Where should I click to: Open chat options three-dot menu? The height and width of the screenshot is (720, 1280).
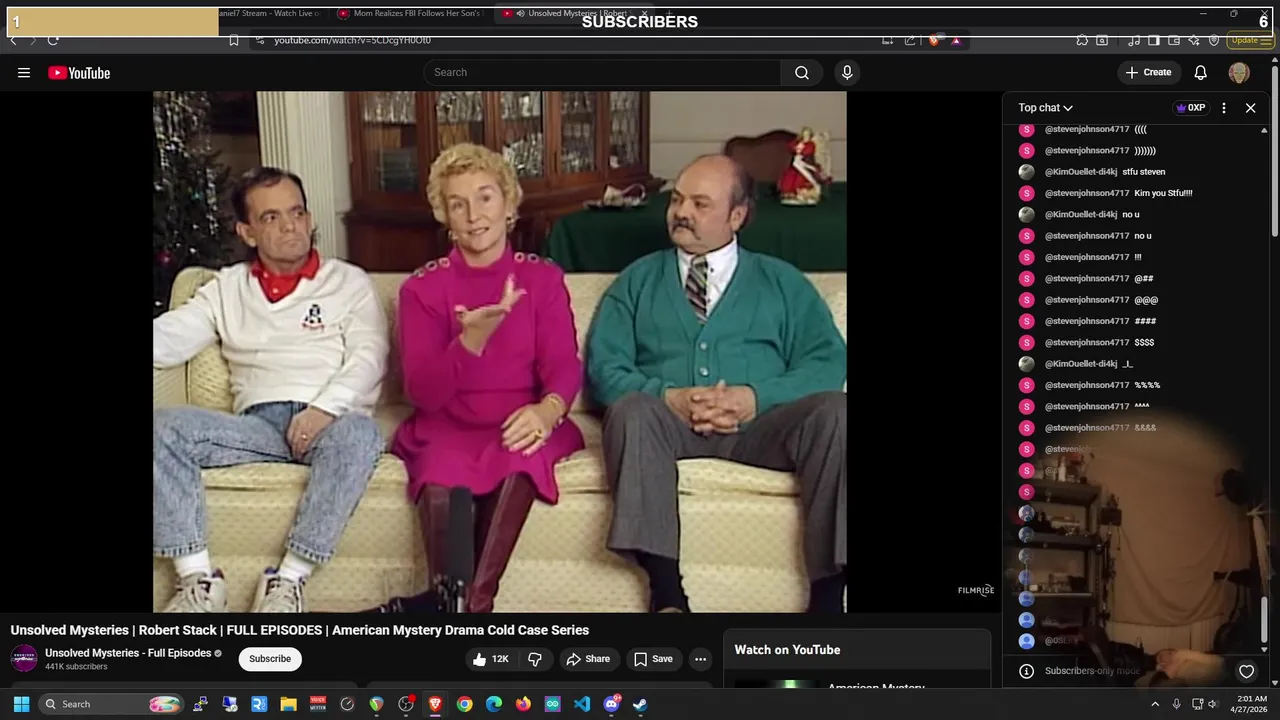tap(1224, 108)
